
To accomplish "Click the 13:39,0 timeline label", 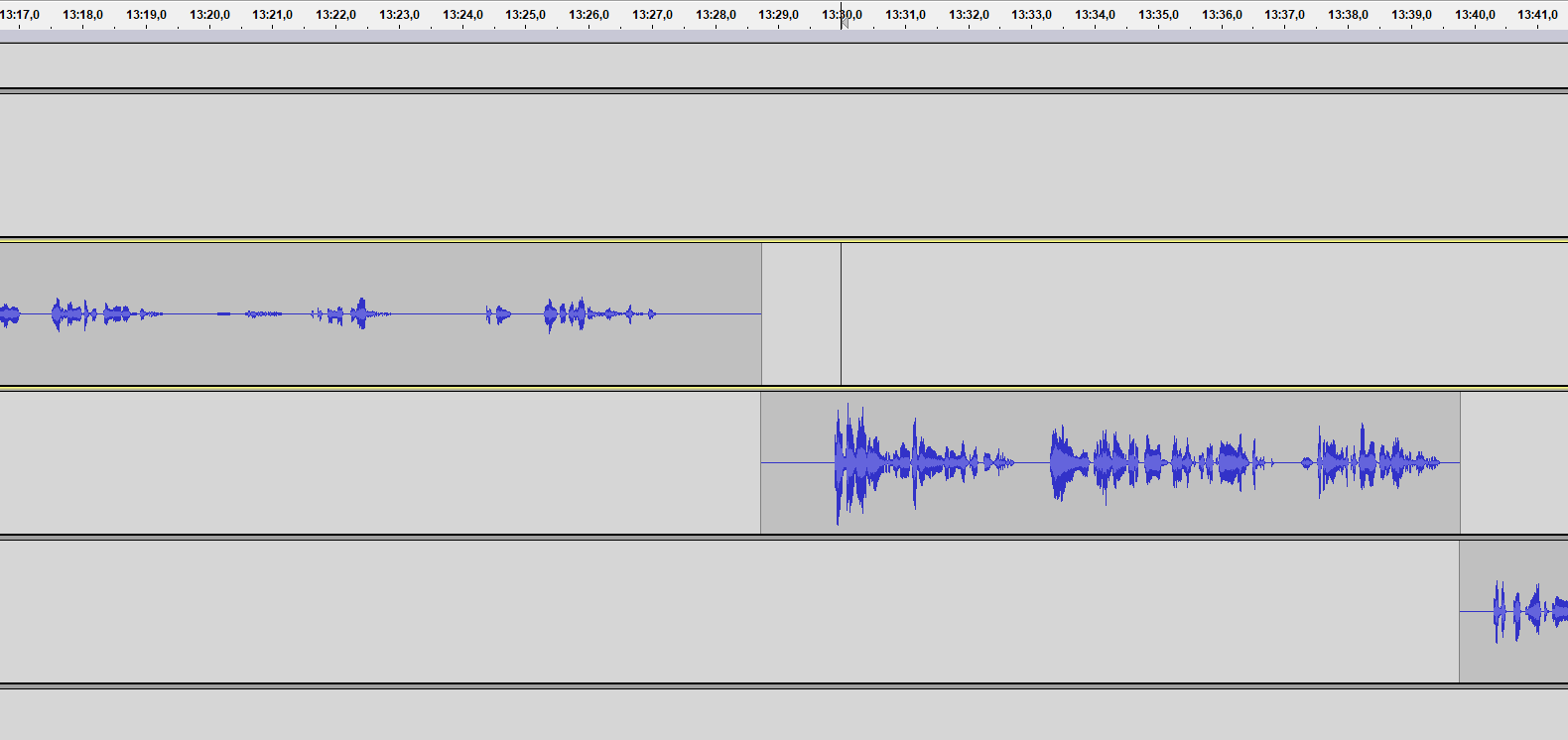I will point(1411,15).
